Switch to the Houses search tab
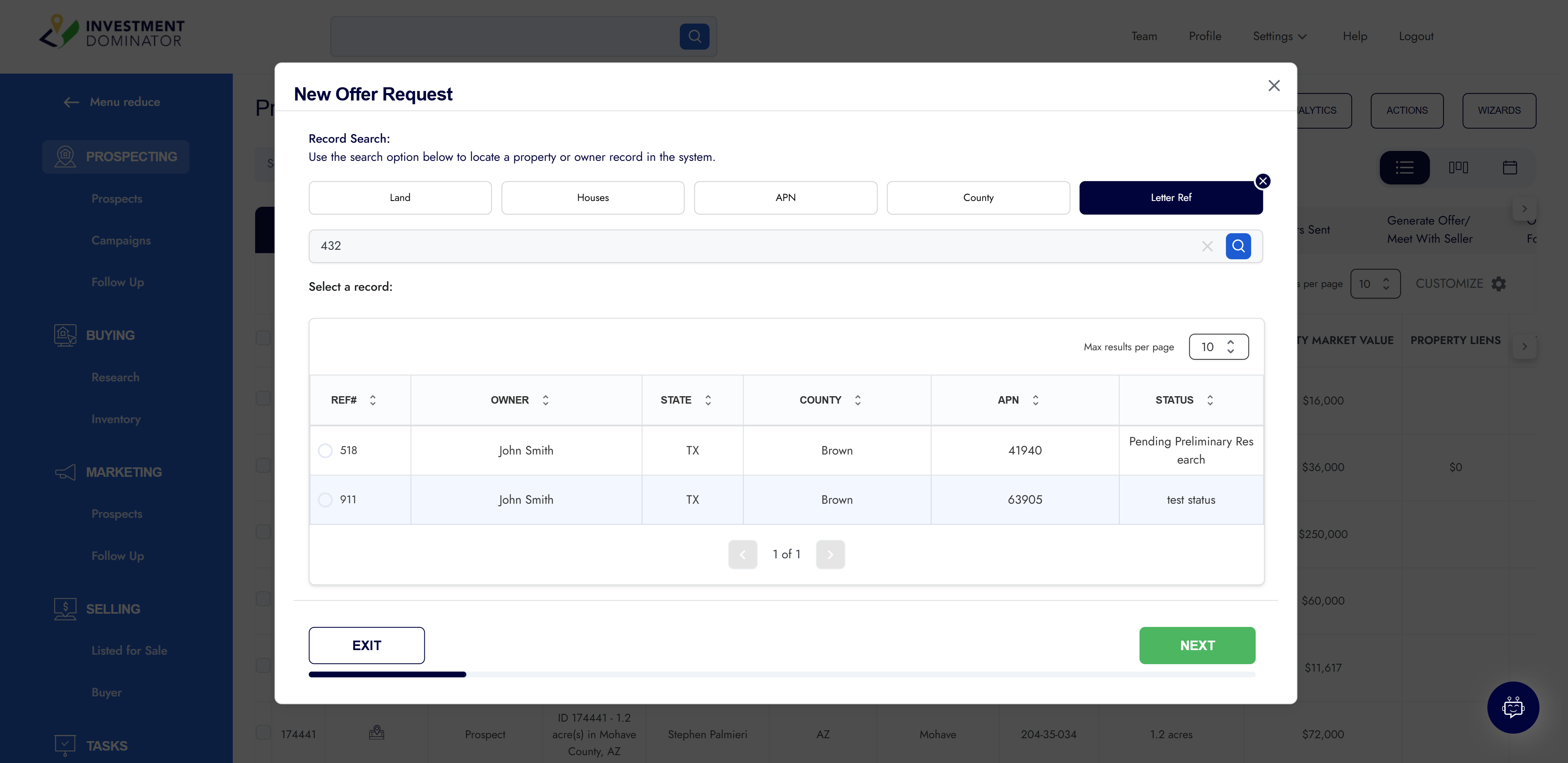The image size is (1568, 763). [592, 197]
